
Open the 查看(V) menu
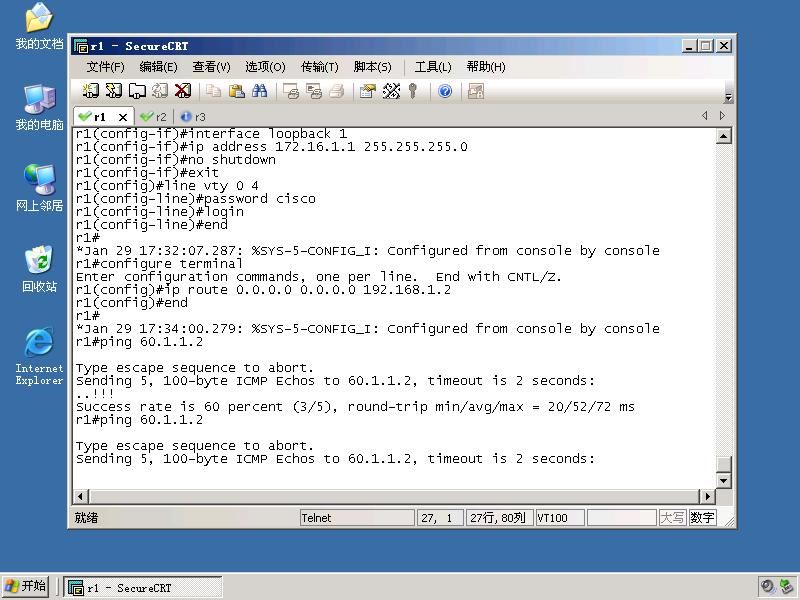(x=211, y=67)
